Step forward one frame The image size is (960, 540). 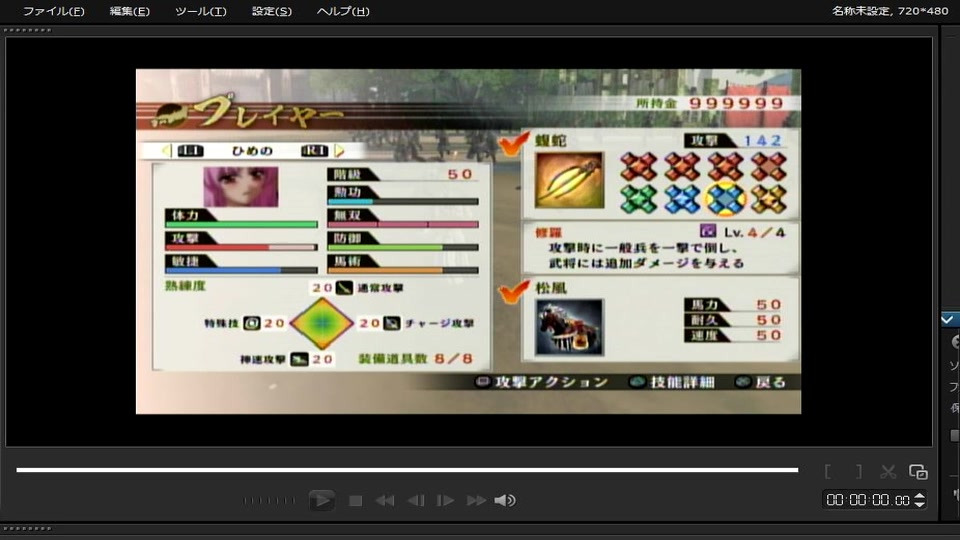tap(445, 501)
